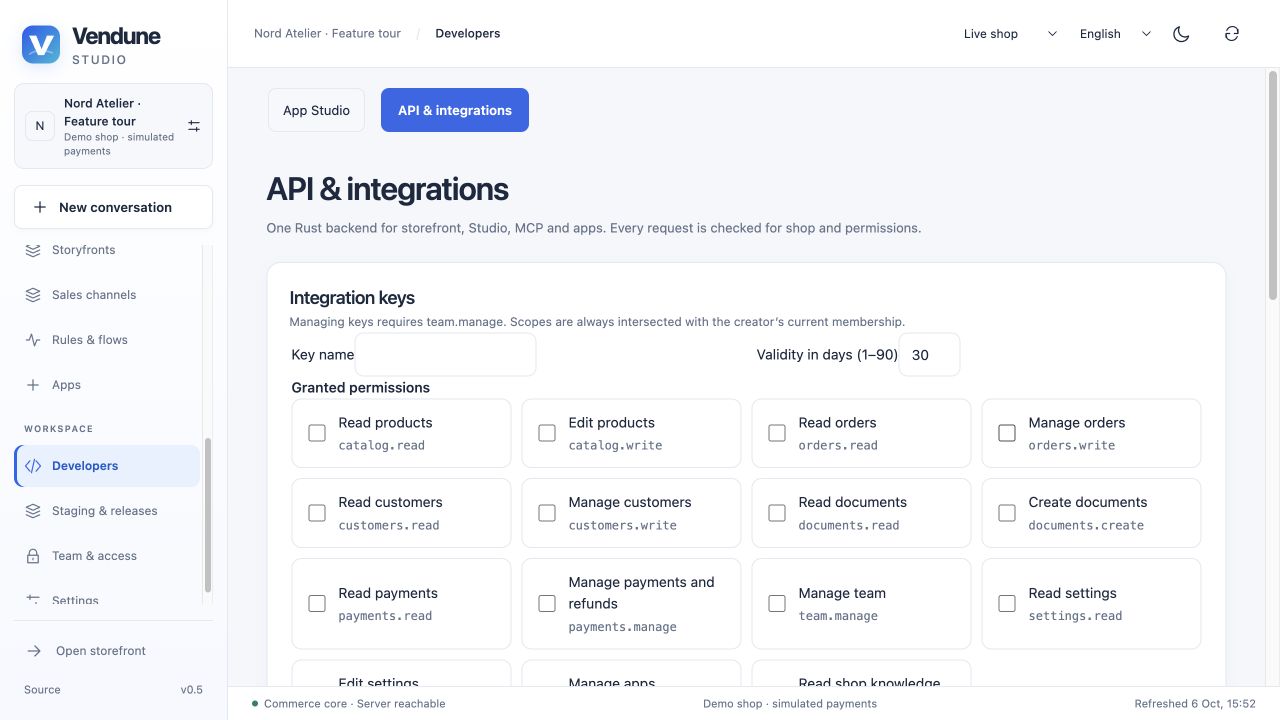This screenshot has width=1280, height=720.
Task: Click the Rules & flows pulse icon
Action: [33, 340]
